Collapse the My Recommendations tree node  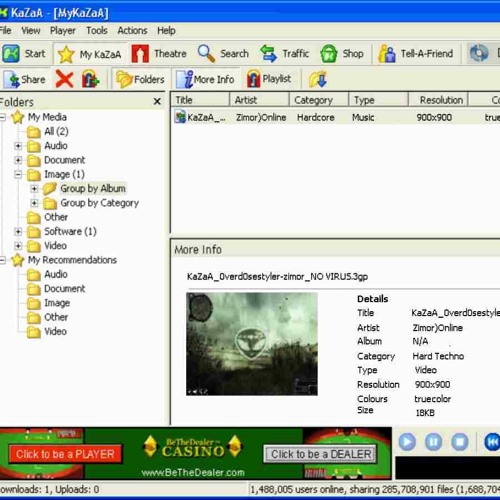pos(2,260)
